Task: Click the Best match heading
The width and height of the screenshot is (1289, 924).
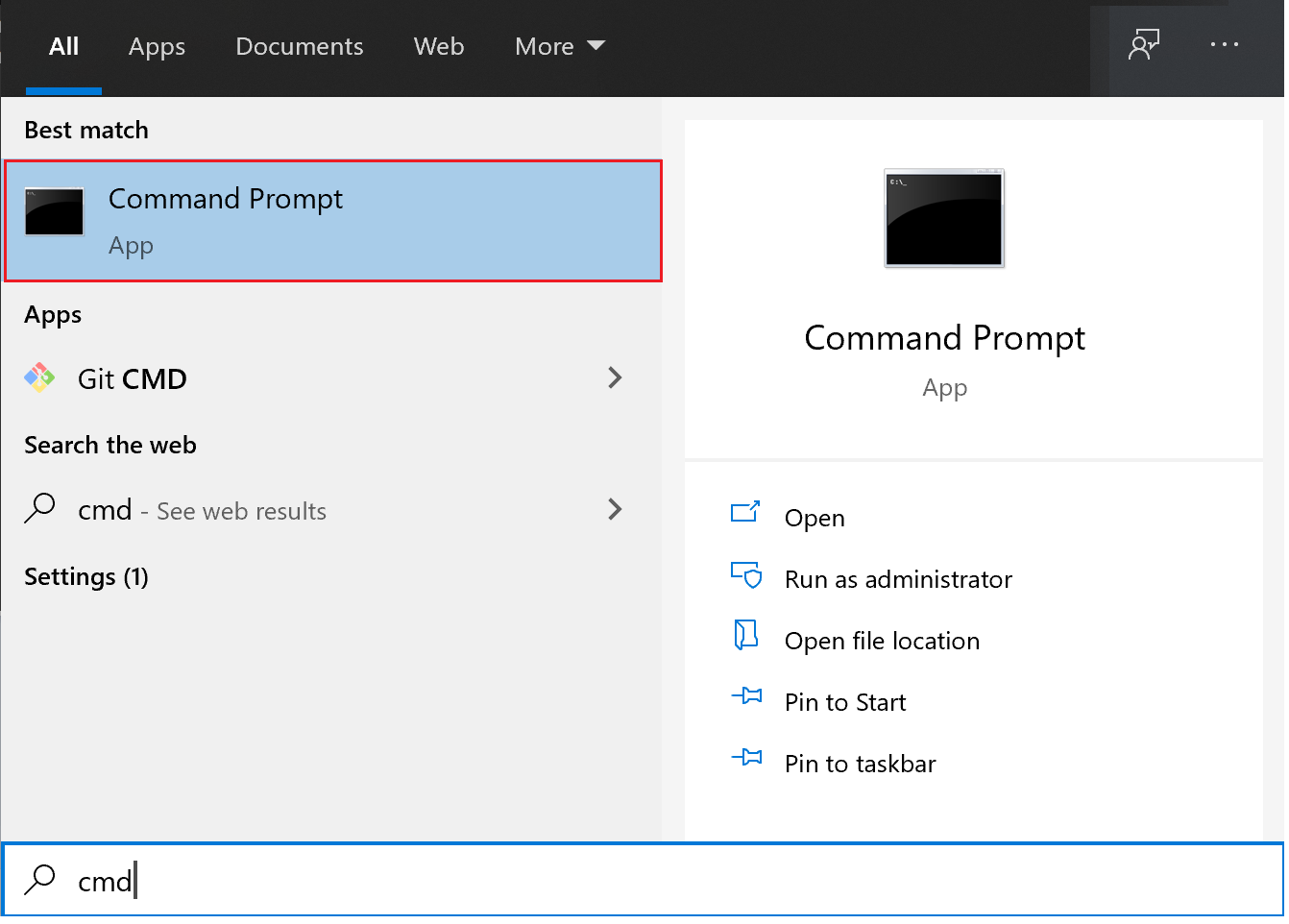Action: coord(86,130)
